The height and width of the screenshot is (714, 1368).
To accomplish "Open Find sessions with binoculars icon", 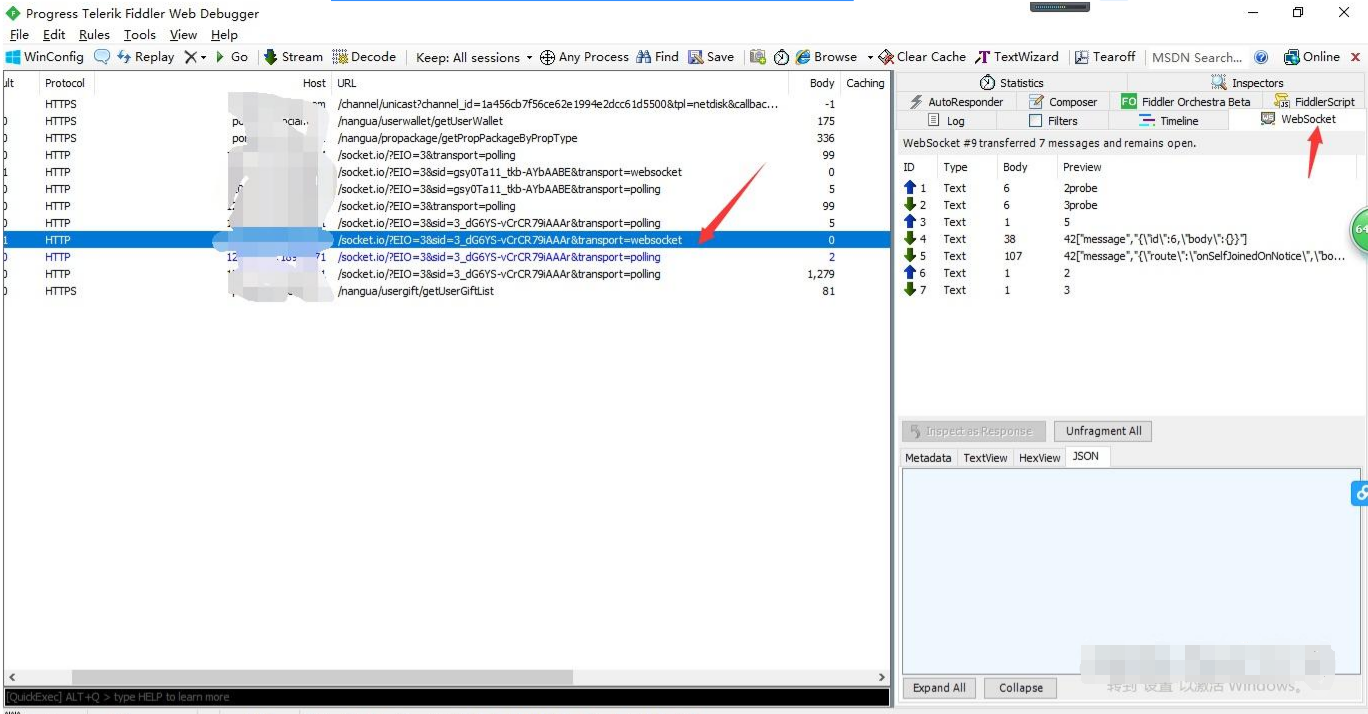I will click(657, 57).
